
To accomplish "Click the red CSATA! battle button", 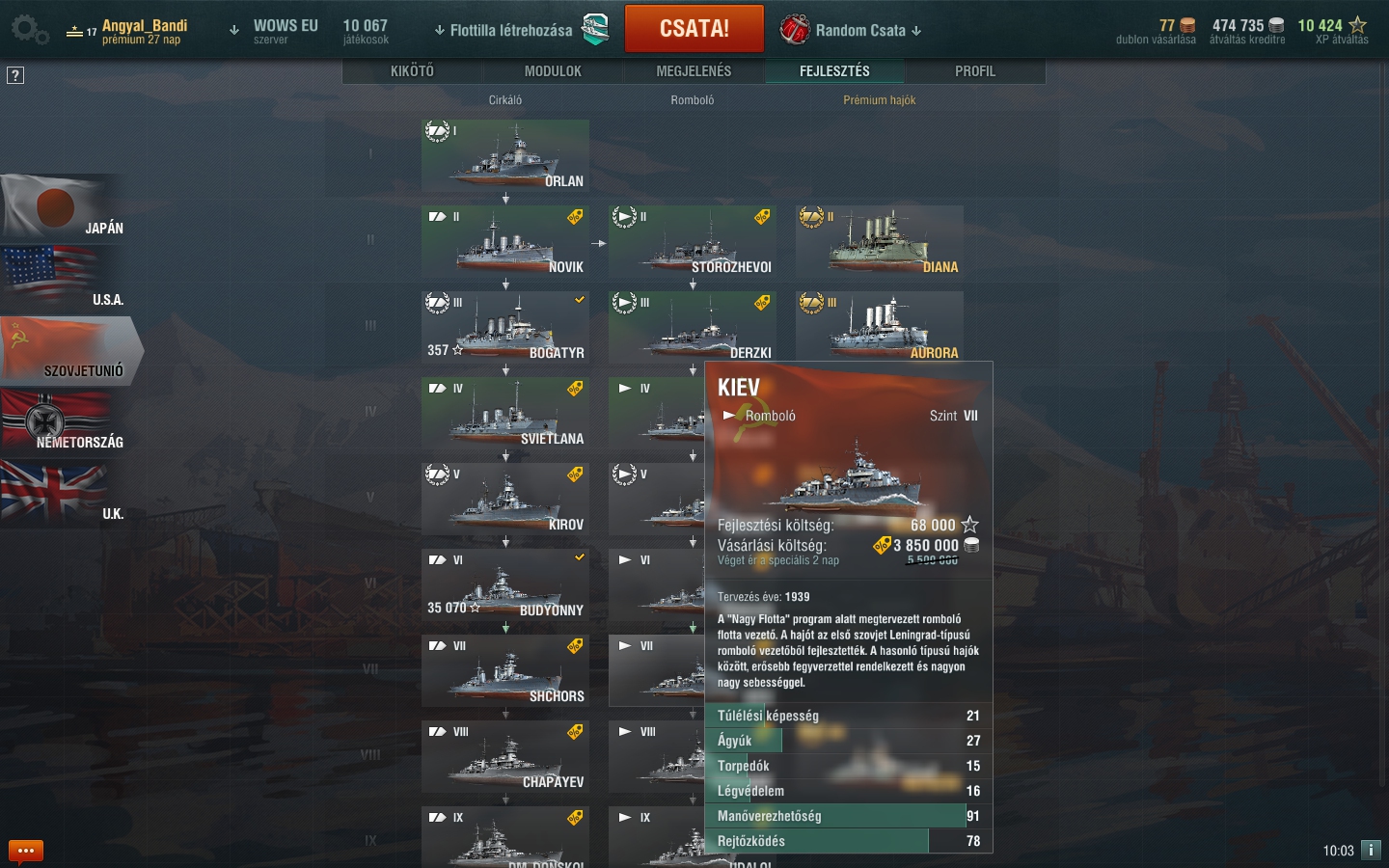I will (694, 29).
